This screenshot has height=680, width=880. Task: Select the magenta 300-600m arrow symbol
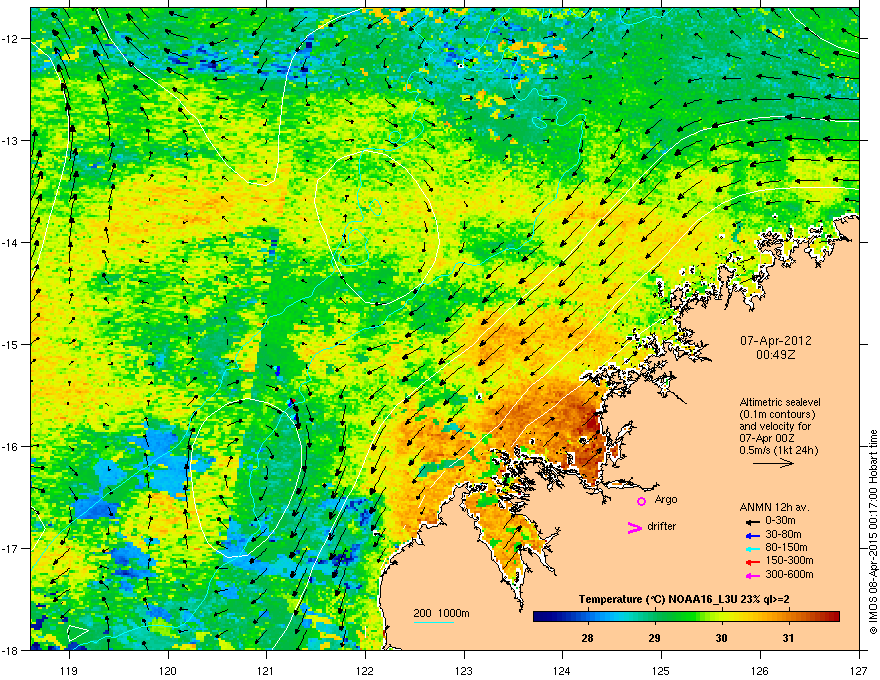tap(752, 576)
